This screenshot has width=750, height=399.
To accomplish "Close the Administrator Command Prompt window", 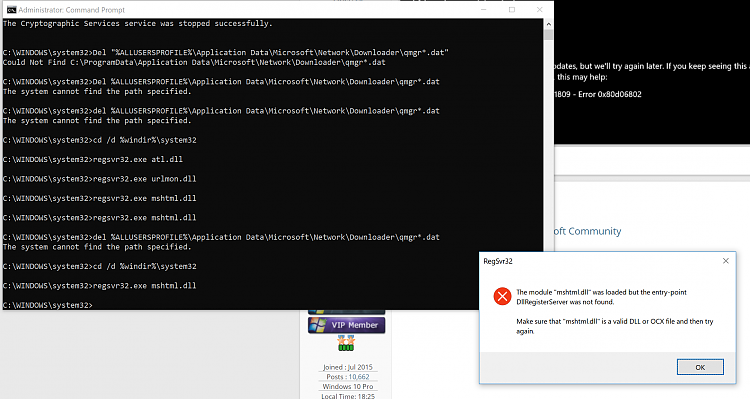I will tap(540, 10).
